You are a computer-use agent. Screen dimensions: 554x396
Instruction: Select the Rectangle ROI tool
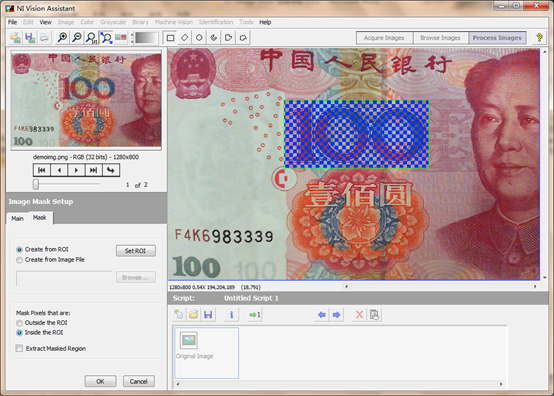[x=171, y=38]
